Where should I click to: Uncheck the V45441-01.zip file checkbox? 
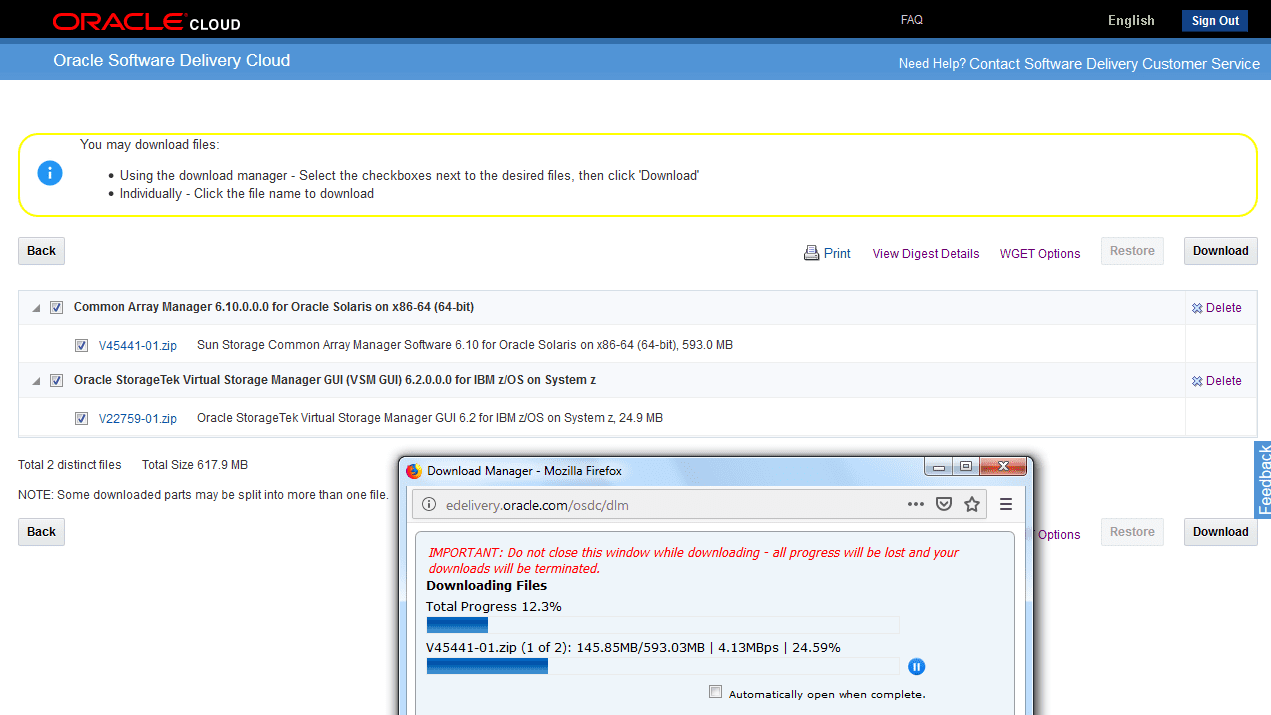pyautogui.click(x=81, y=345)
